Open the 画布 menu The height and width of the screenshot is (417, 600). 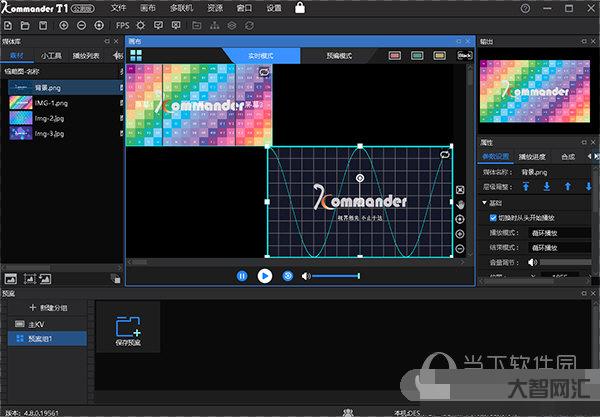point(148,8)
